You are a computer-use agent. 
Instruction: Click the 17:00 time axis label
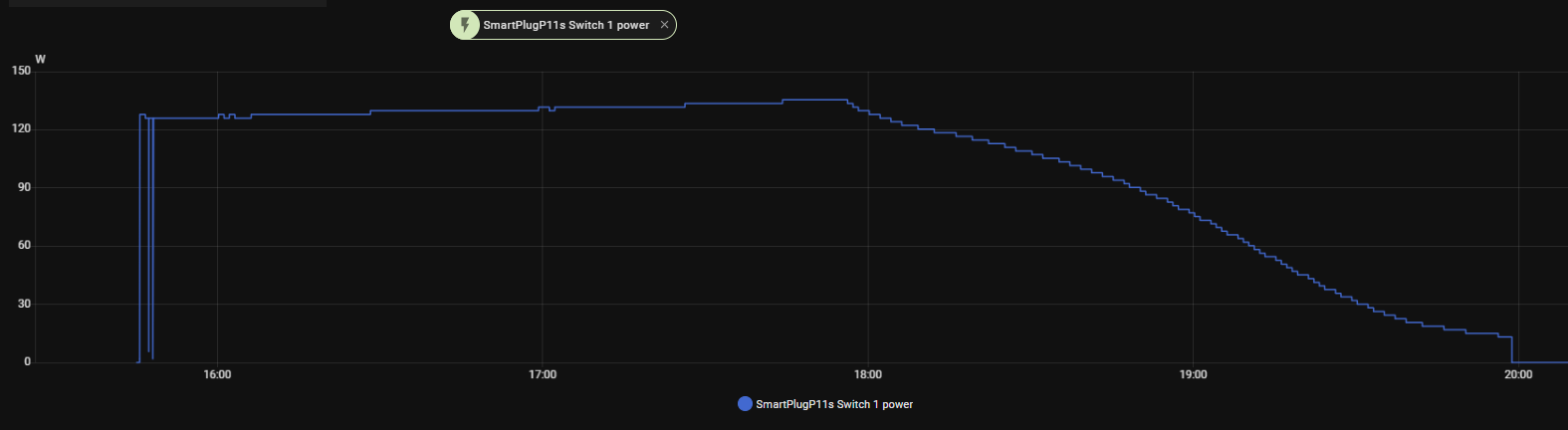[x=543, y=374]
